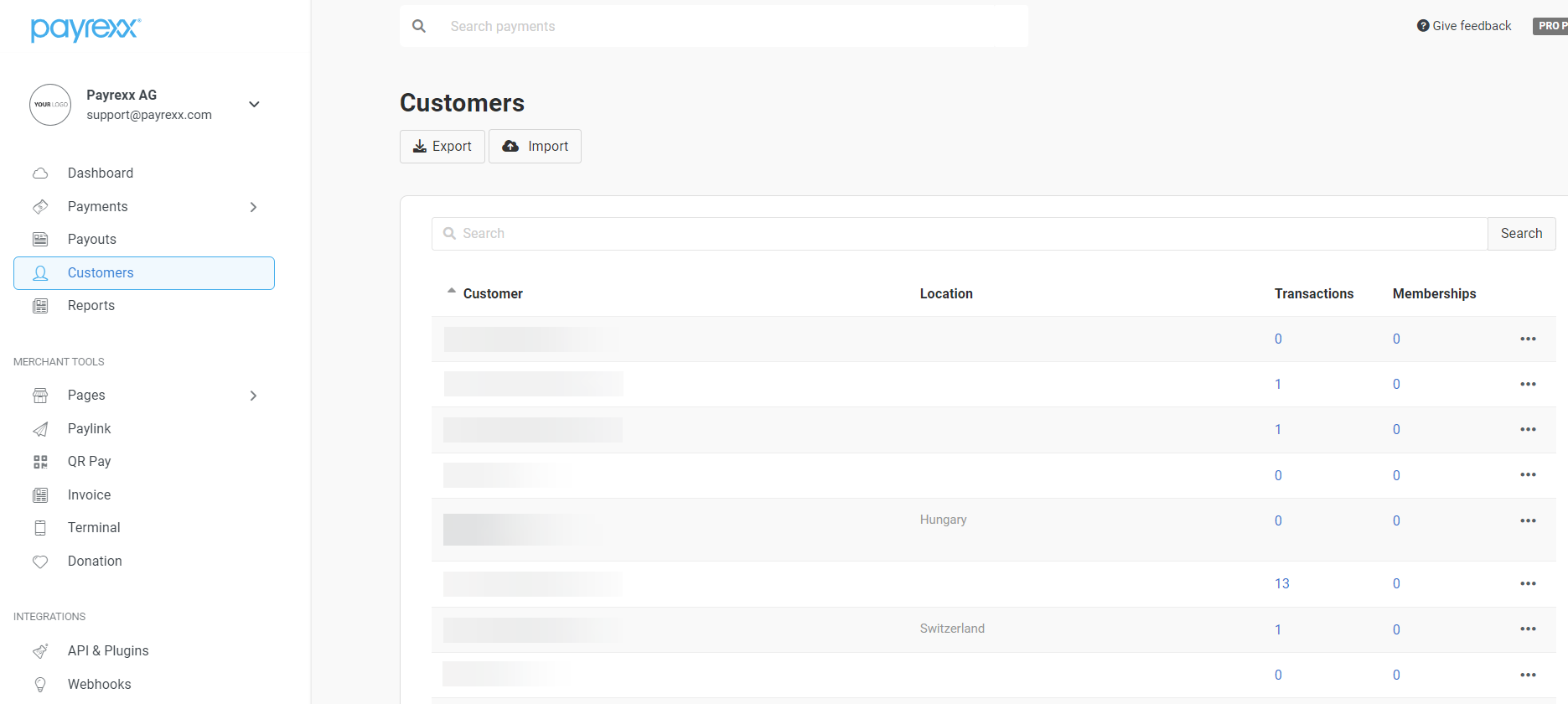Click the Dashboard cloud icon
The width and height of the screenshot is (1568, 704).
click(x=40, y=173)
